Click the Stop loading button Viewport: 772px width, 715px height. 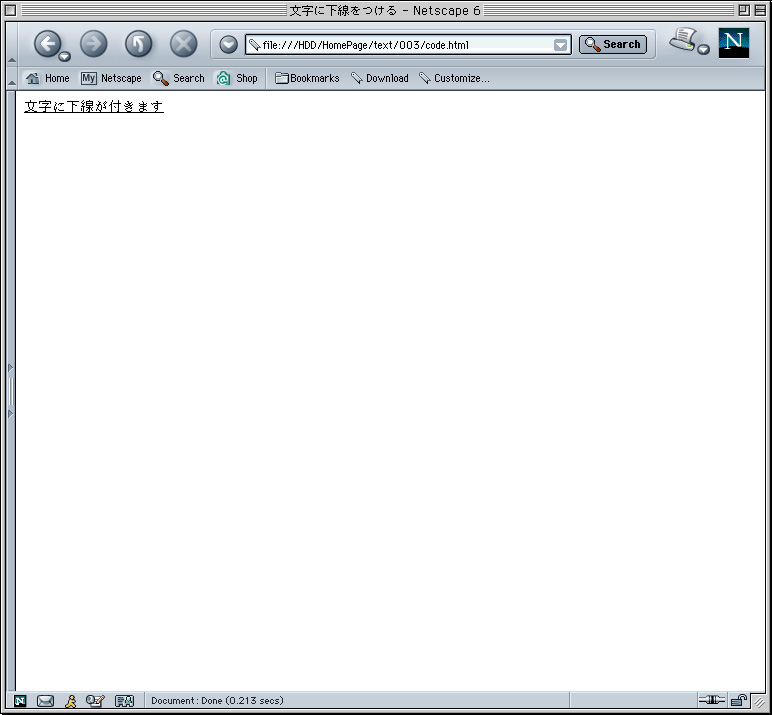pos(183,44)
